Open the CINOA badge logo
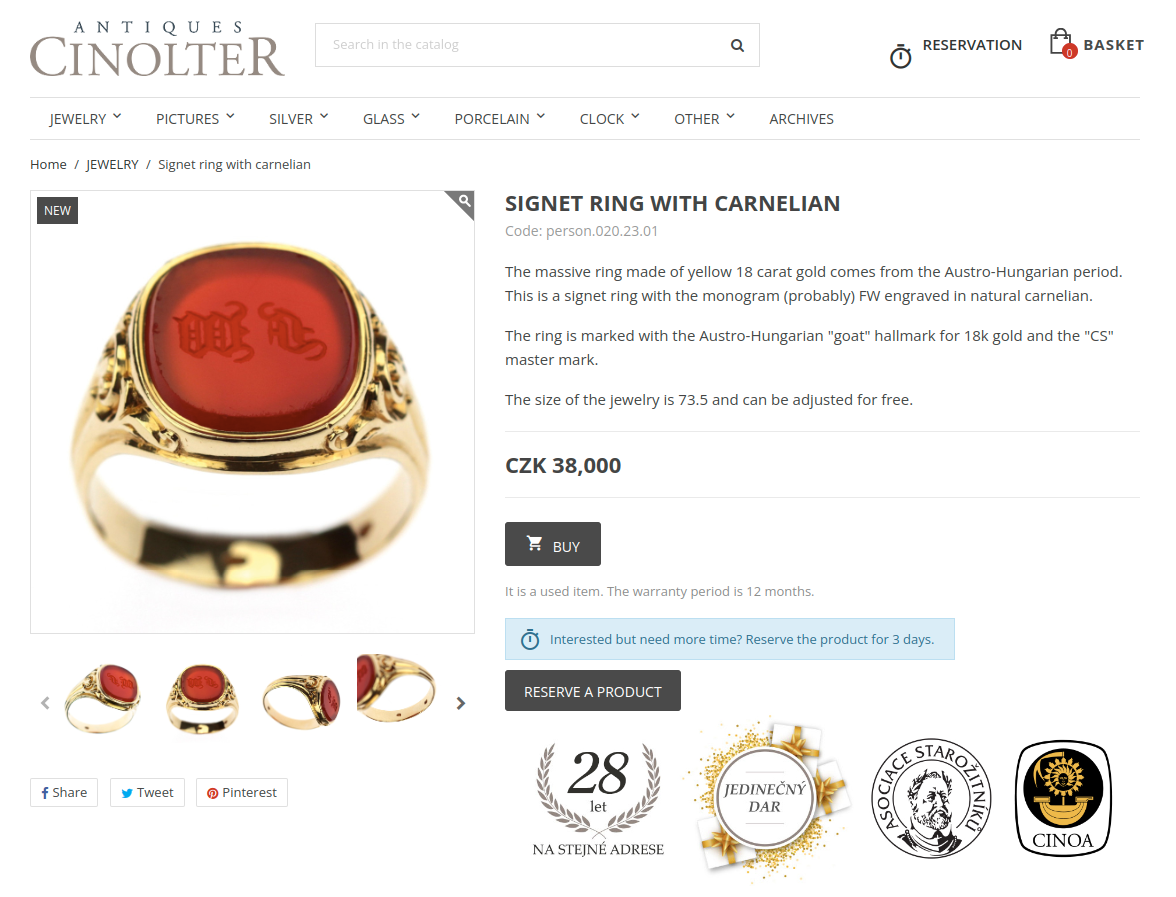This screenshot has width=1176, height=897. (1063, 798)
